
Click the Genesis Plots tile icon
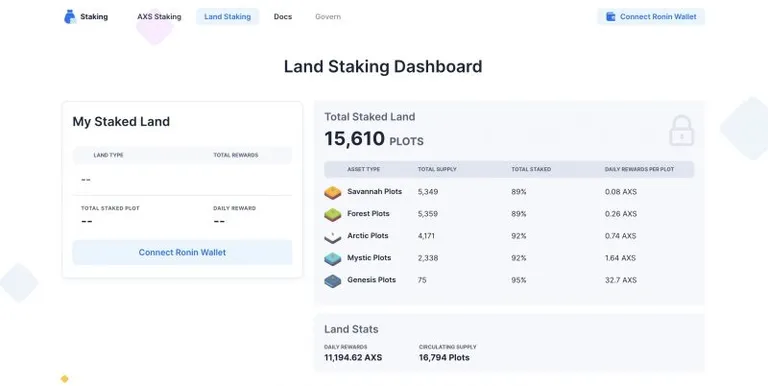[x=333, y=281]
